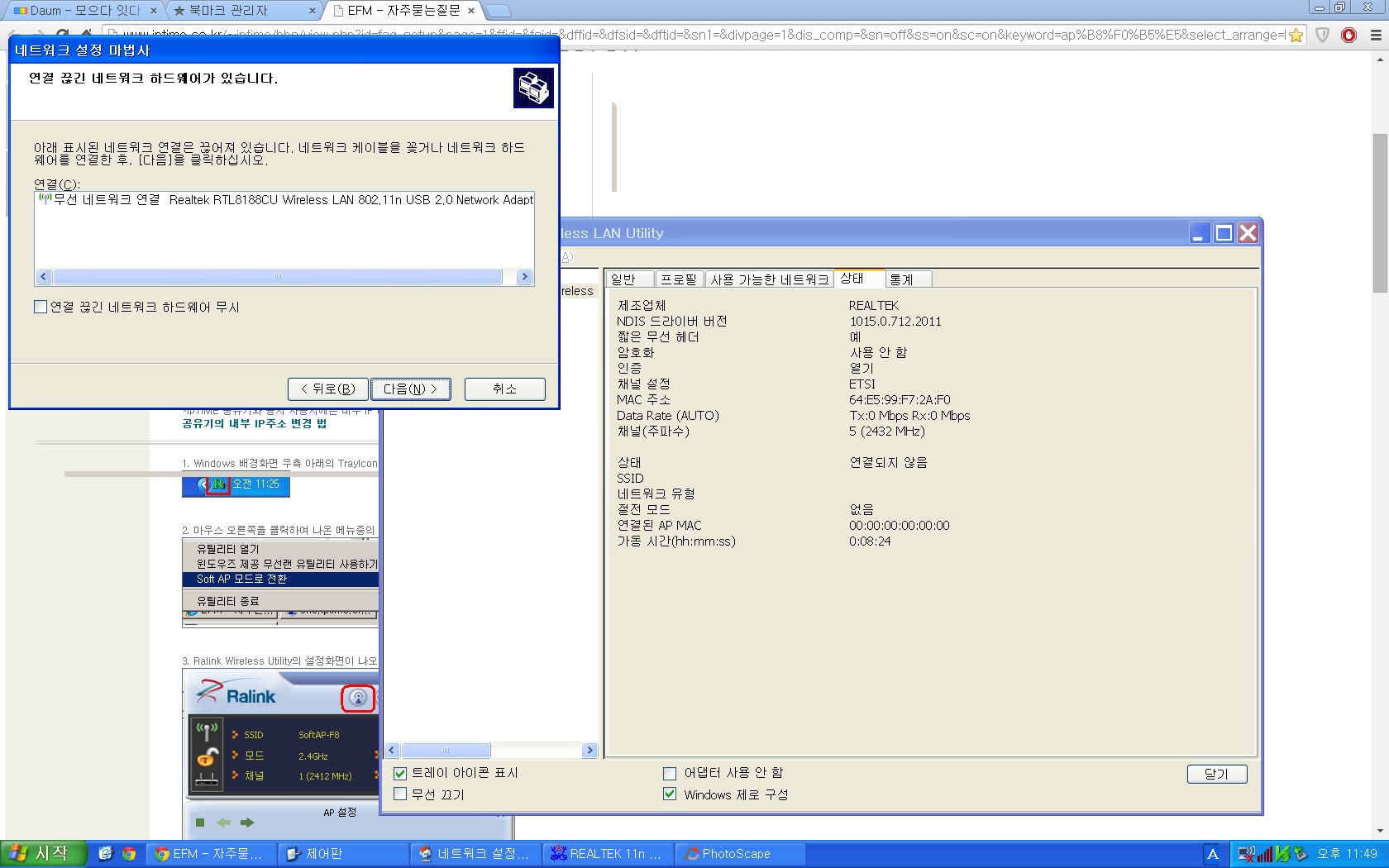
Task: Close the bookmark manager tab
Action: (x=312, y=11)
